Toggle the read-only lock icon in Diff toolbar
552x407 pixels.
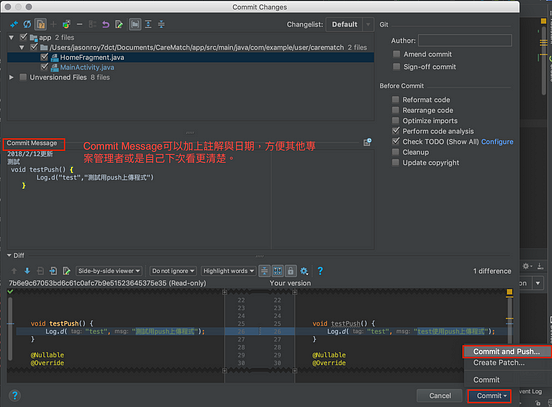pos(290,271)
